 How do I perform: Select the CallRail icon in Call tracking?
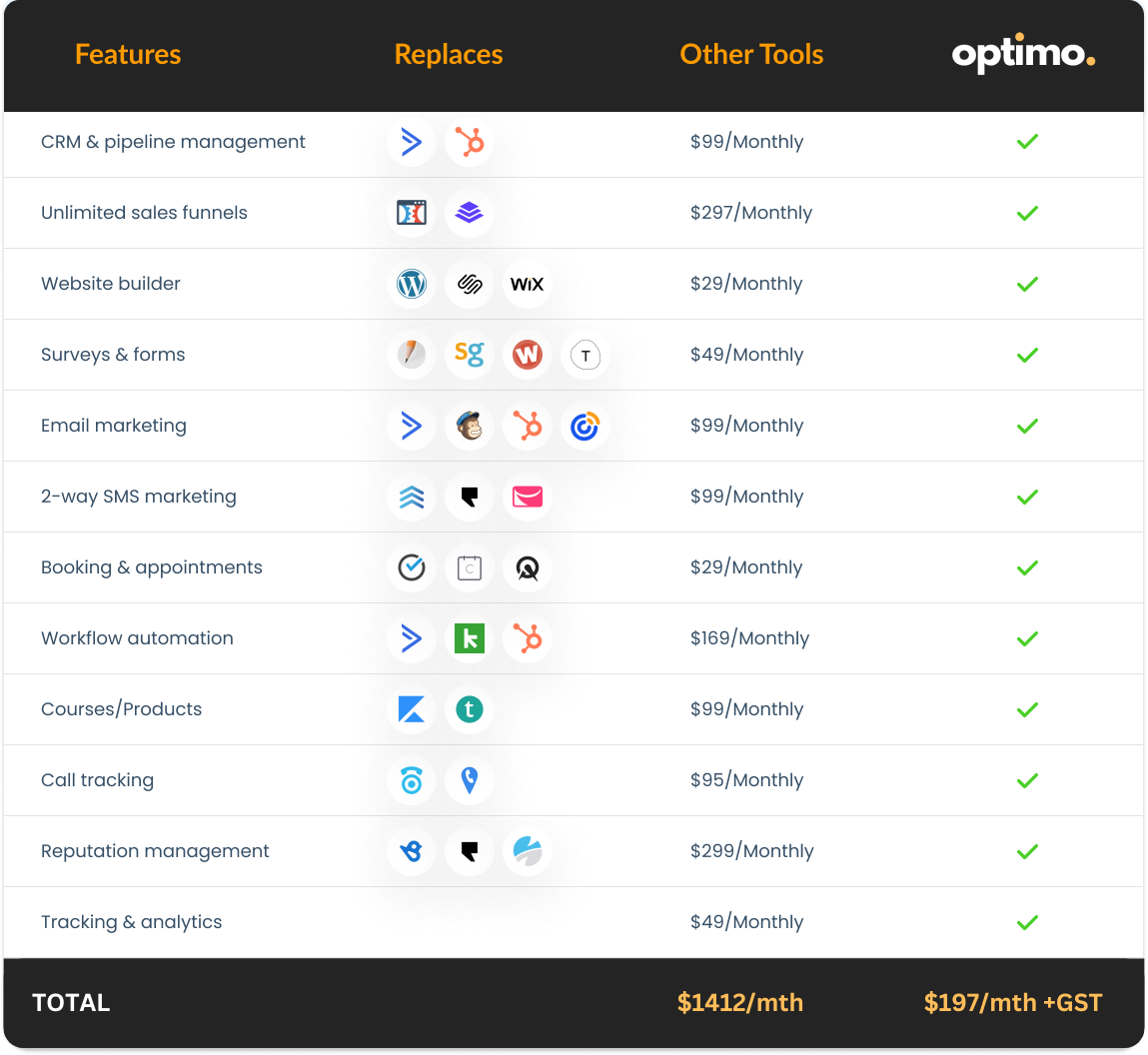pos(411,780)
